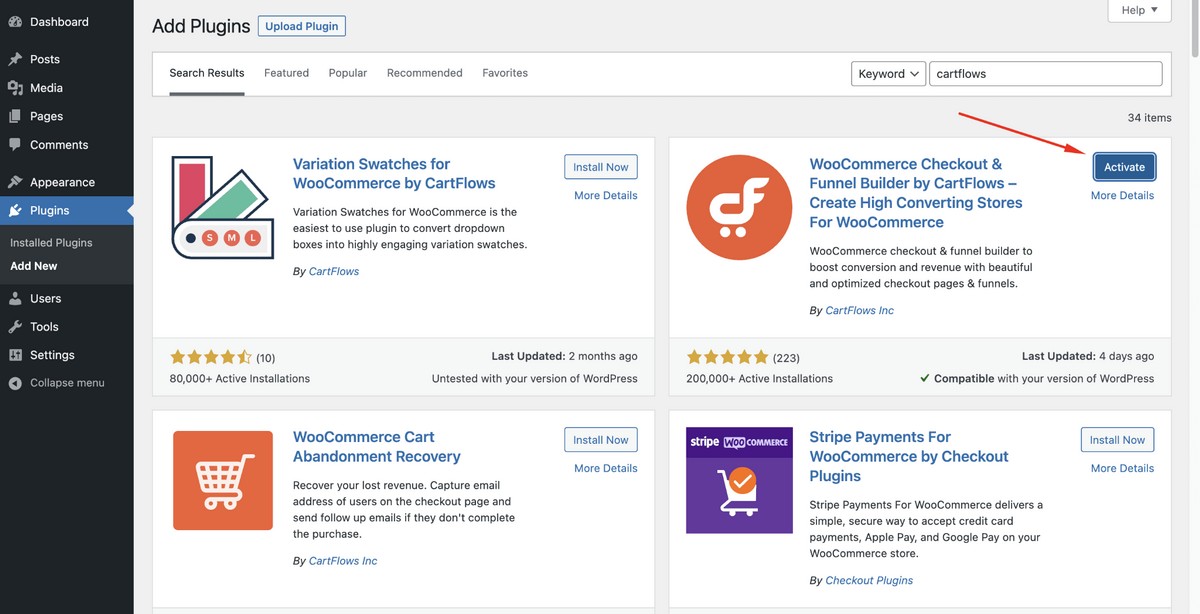The width and height of the screenshot is (1200, 614).
Task: View More Details for Cart Abandonment Recovery
Action: [x=606, y=469]
